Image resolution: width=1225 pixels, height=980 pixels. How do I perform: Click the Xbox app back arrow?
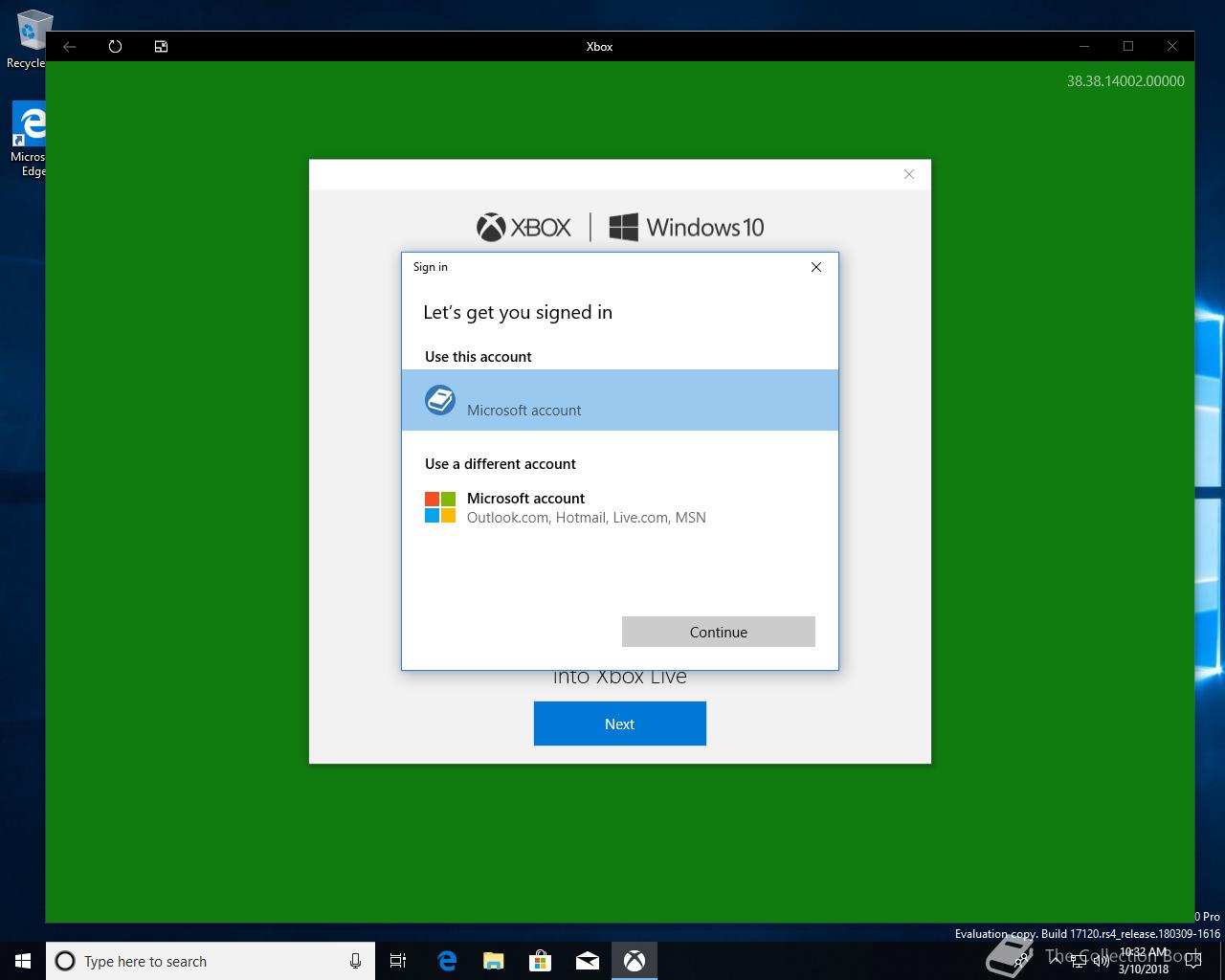coord(69,46)
